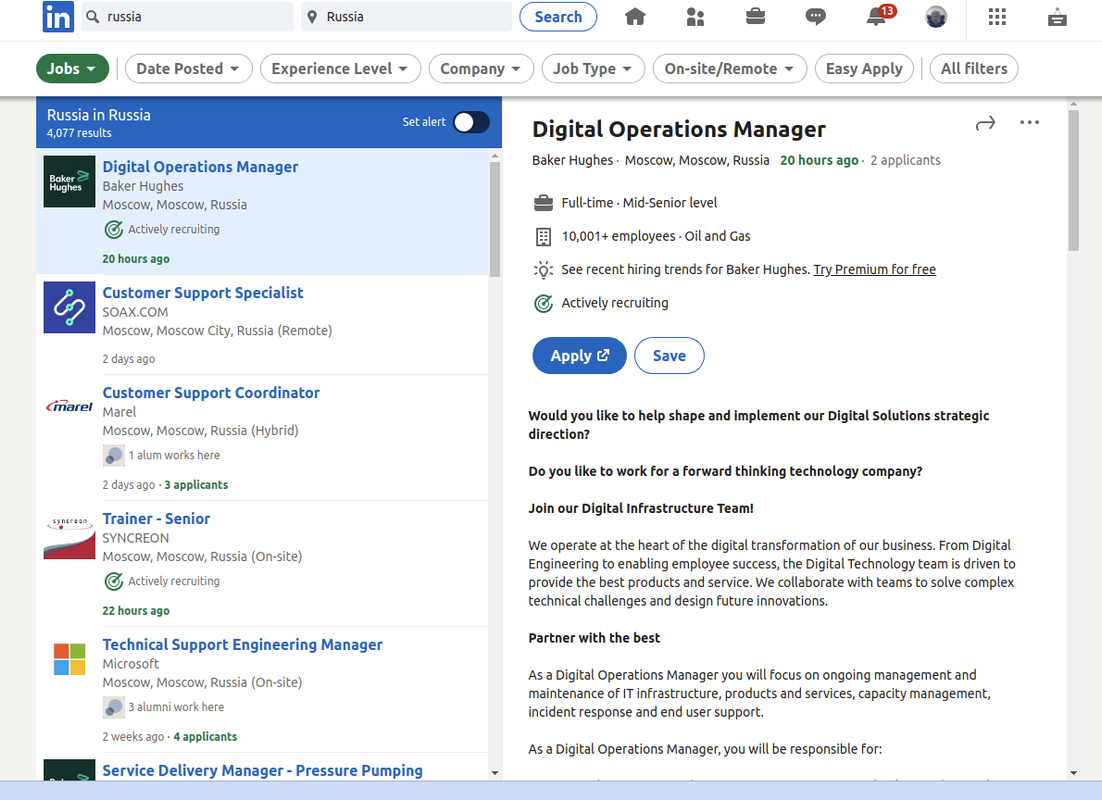Open the Messaging chat icon
1102x800 pixels.
tap(815, 16)
